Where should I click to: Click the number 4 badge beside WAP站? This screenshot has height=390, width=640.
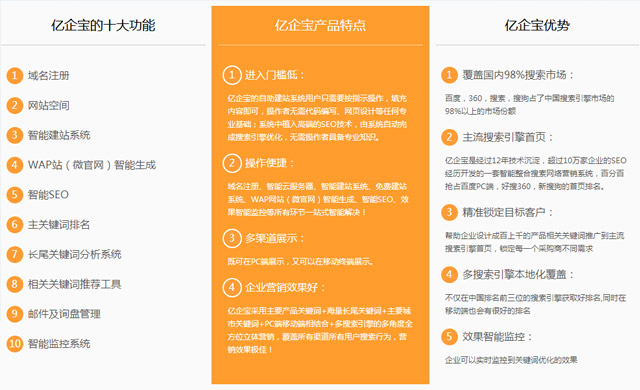tap(15, 165)
